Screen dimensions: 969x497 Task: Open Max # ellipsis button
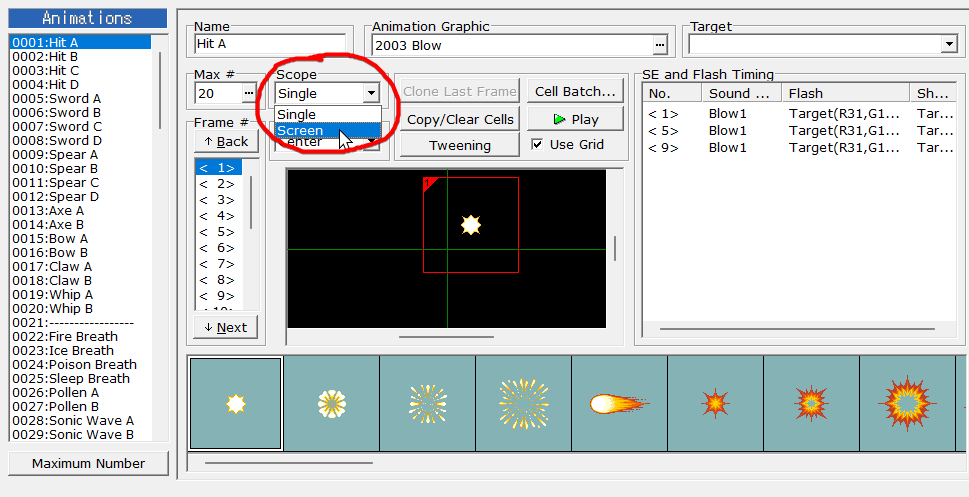(249, 93)
